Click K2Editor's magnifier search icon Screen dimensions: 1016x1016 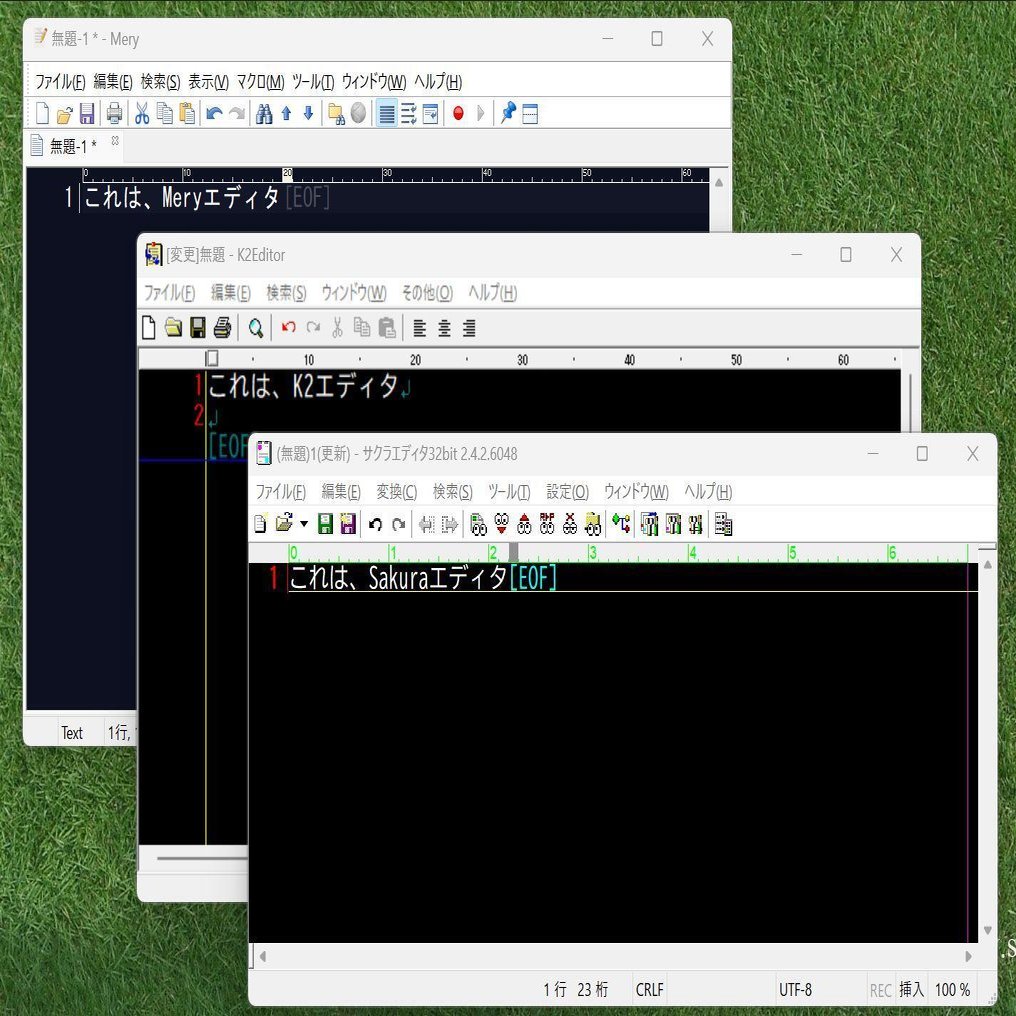tap(256, 328)
